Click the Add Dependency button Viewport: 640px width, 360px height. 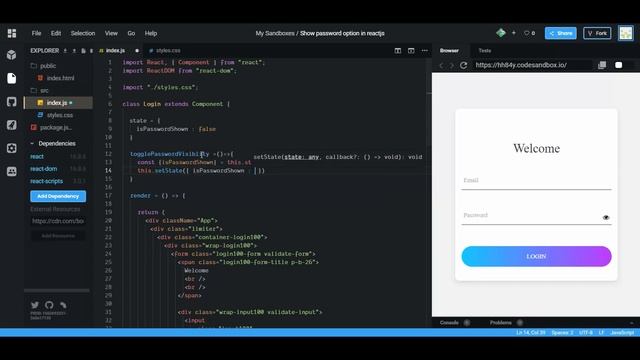pyautogui.click(x=58, y=196)
